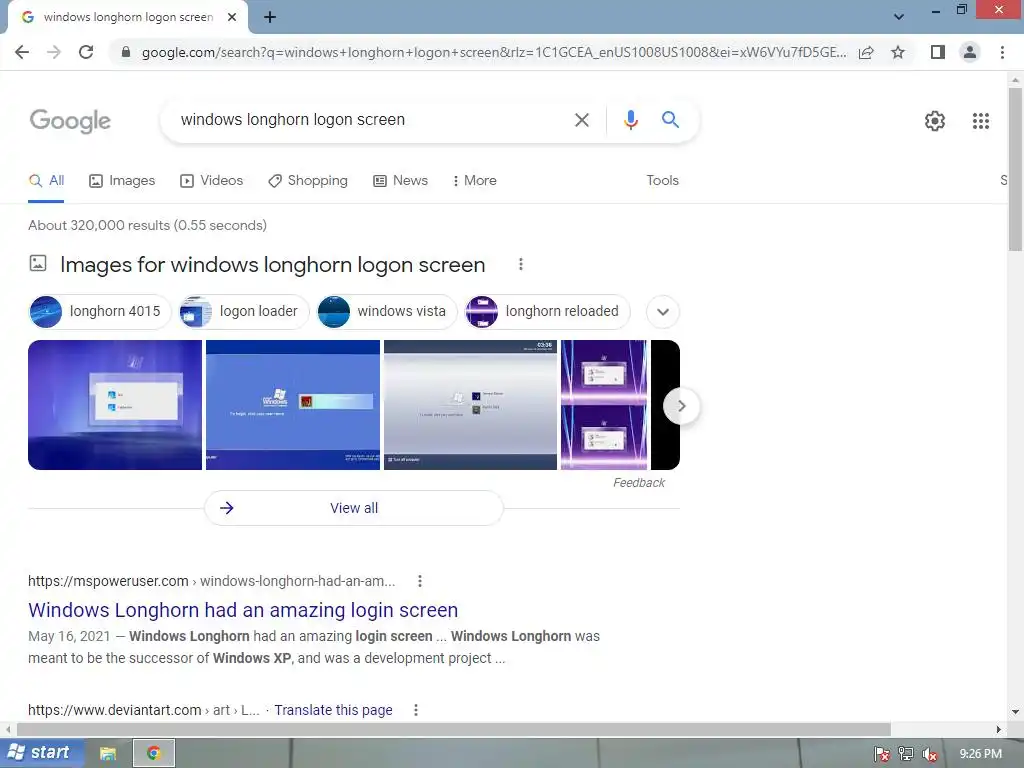Click the Google logo
Viewport: 1024px width, 768px height.
(71, 121)
